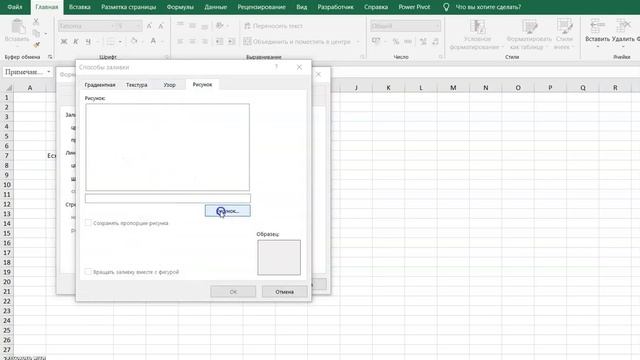
Task: Click the Borders icon in font group
Action: [x=111, y=41]
